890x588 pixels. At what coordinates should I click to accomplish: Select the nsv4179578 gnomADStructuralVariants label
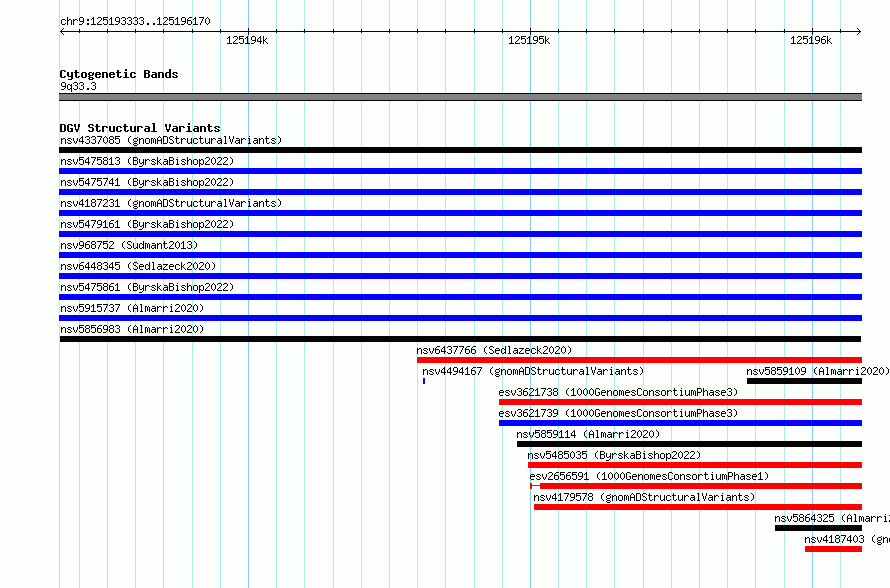coord(644,497)
